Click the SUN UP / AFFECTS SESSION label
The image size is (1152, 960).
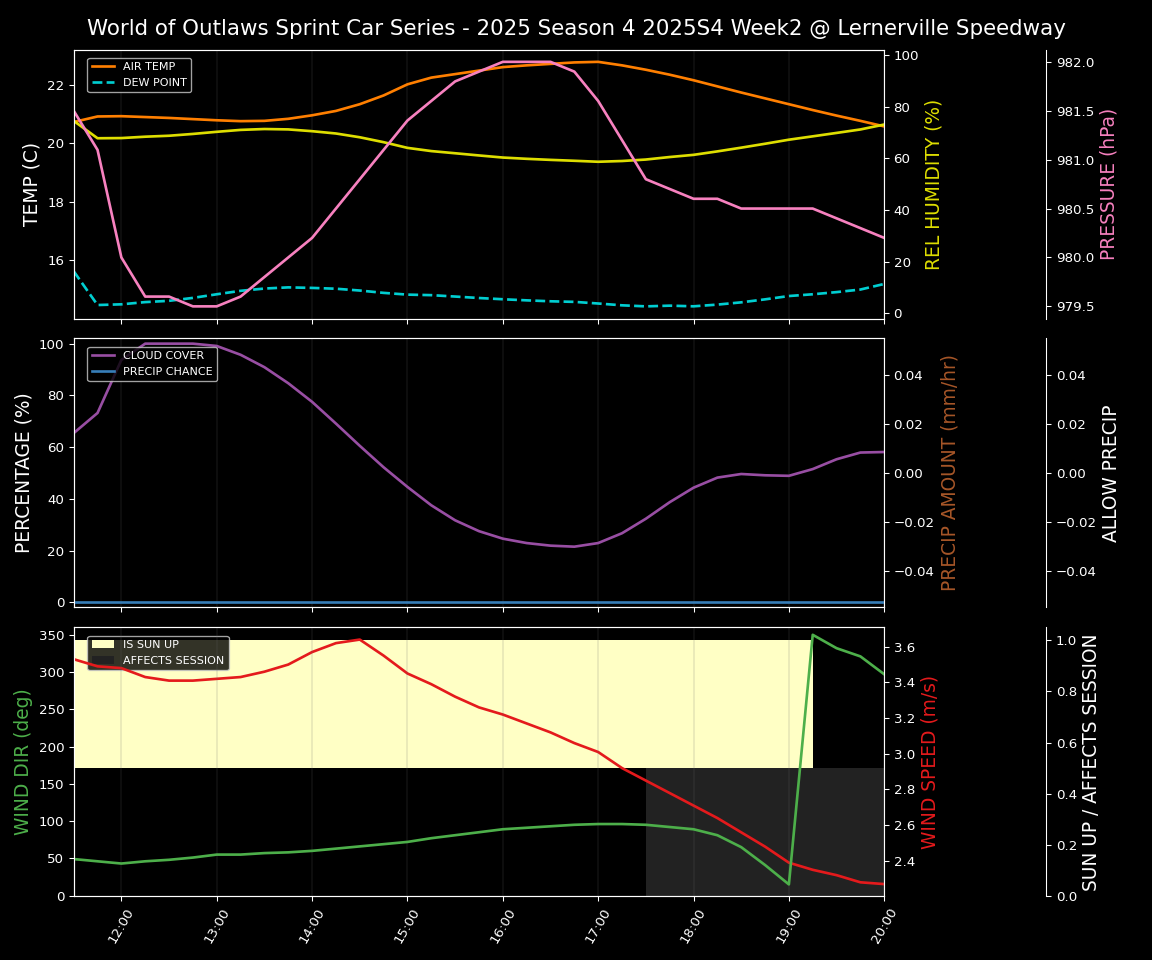[1090, 762]
